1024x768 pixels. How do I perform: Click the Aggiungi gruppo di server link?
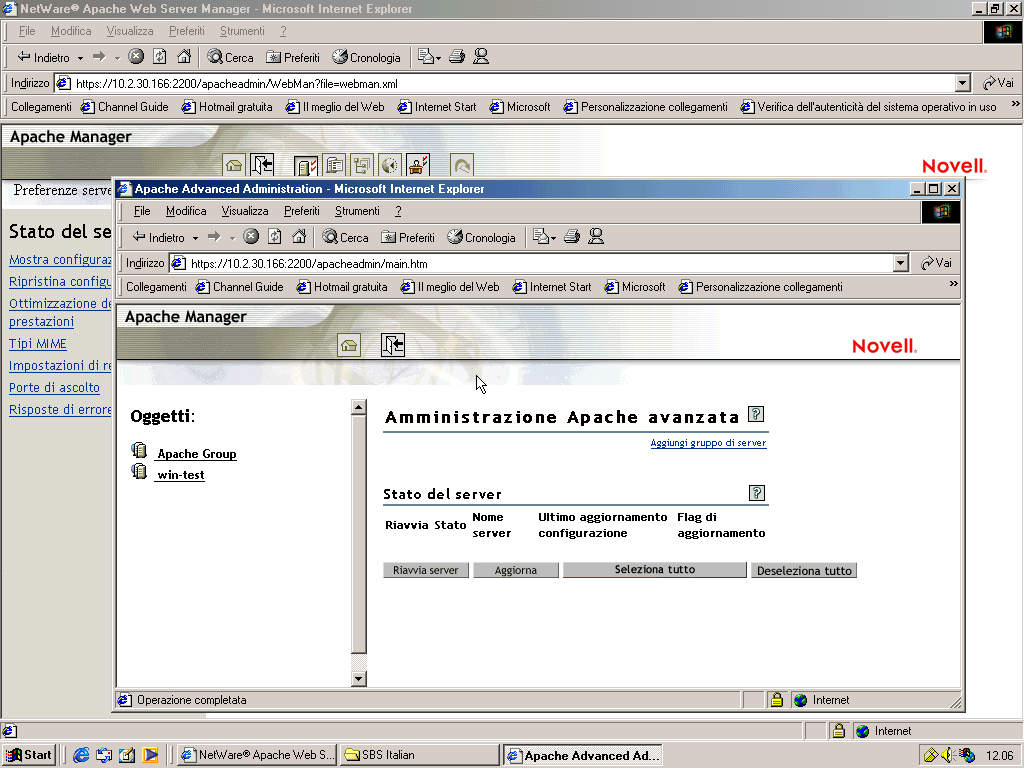[x=709, y=442]
